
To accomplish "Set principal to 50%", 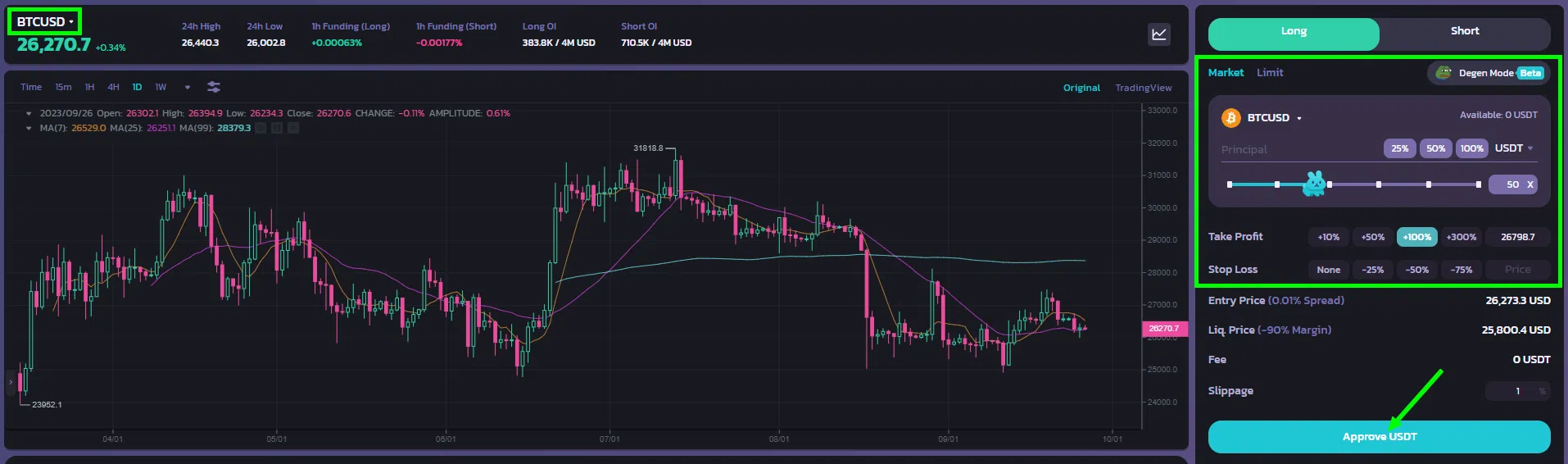I will tap(1436, 148).
